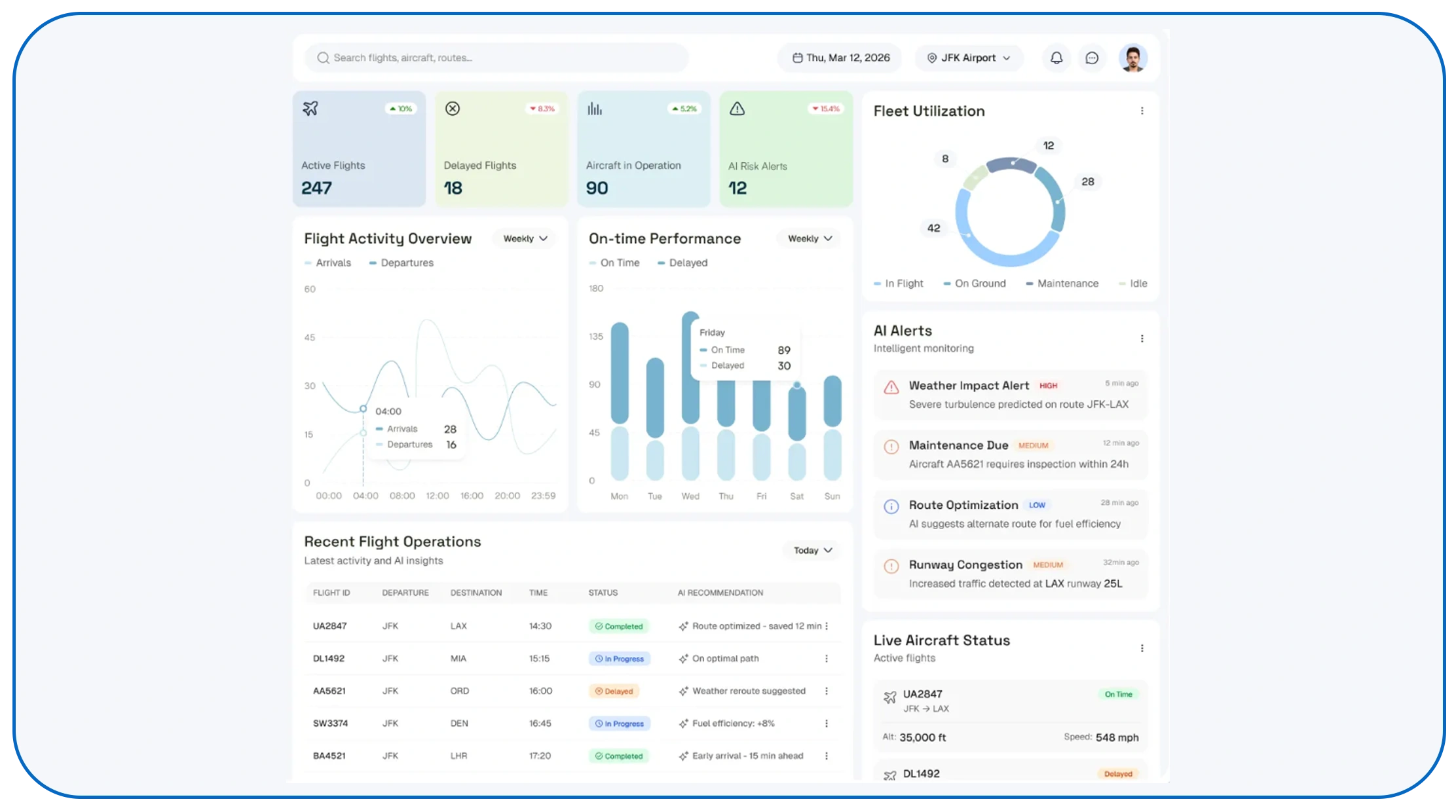Open row options for flight UA2847
The width and height of the screenshot is (1456, 812).
827,627
